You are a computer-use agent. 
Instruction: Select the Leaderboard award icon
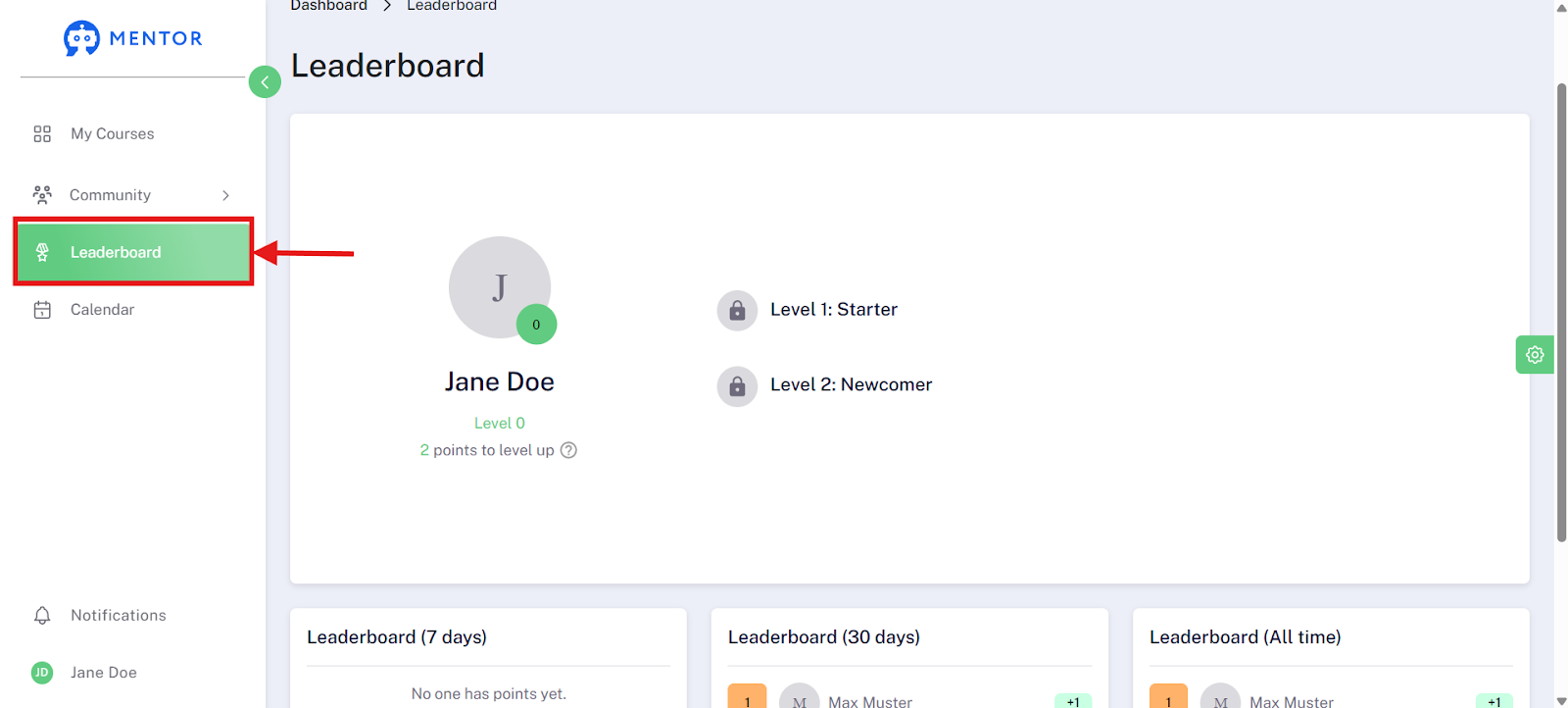(42, 252)
